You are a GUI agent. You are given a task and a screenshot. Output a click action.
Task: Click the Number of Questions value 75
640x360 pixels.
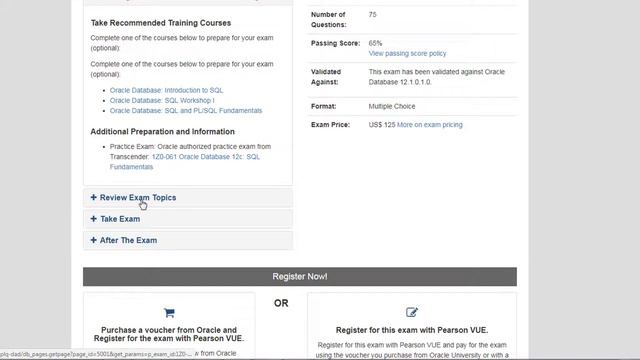point(372,15)
